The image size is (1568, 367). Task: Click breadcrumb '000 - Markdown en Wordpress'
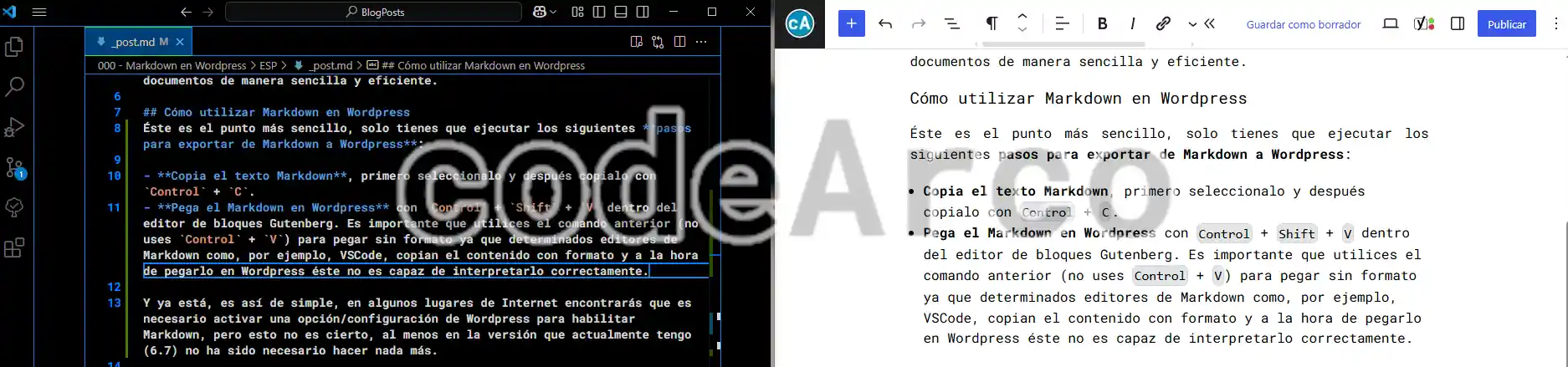(x=172, y=65)
